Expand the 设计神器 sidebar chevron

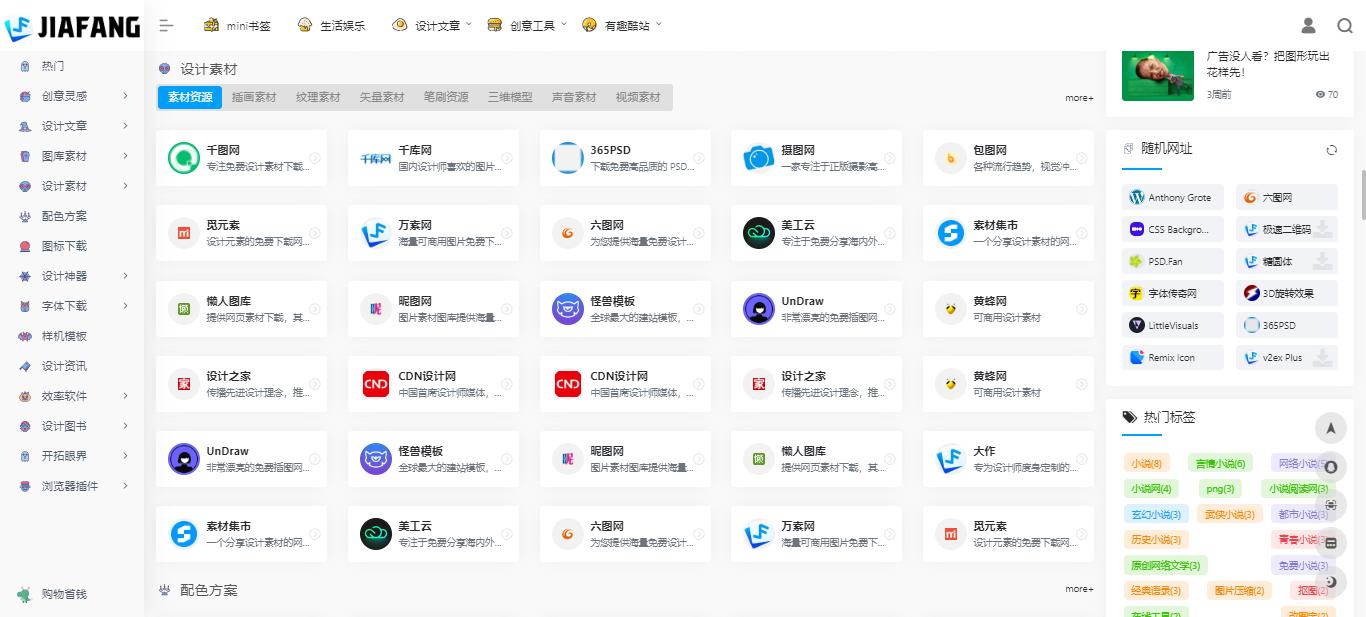click(x=125, y=276)
